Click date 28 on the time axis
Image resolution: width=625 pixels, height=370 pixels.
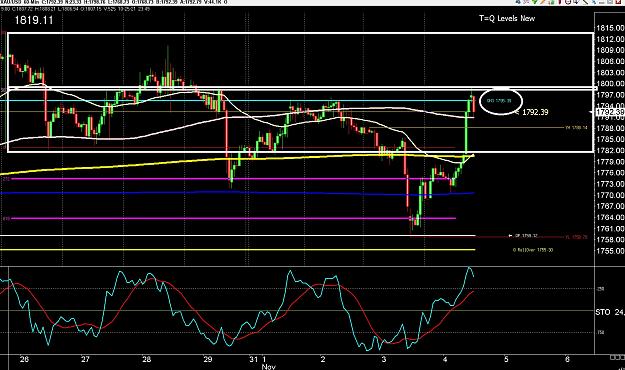(x=147, y=359)
